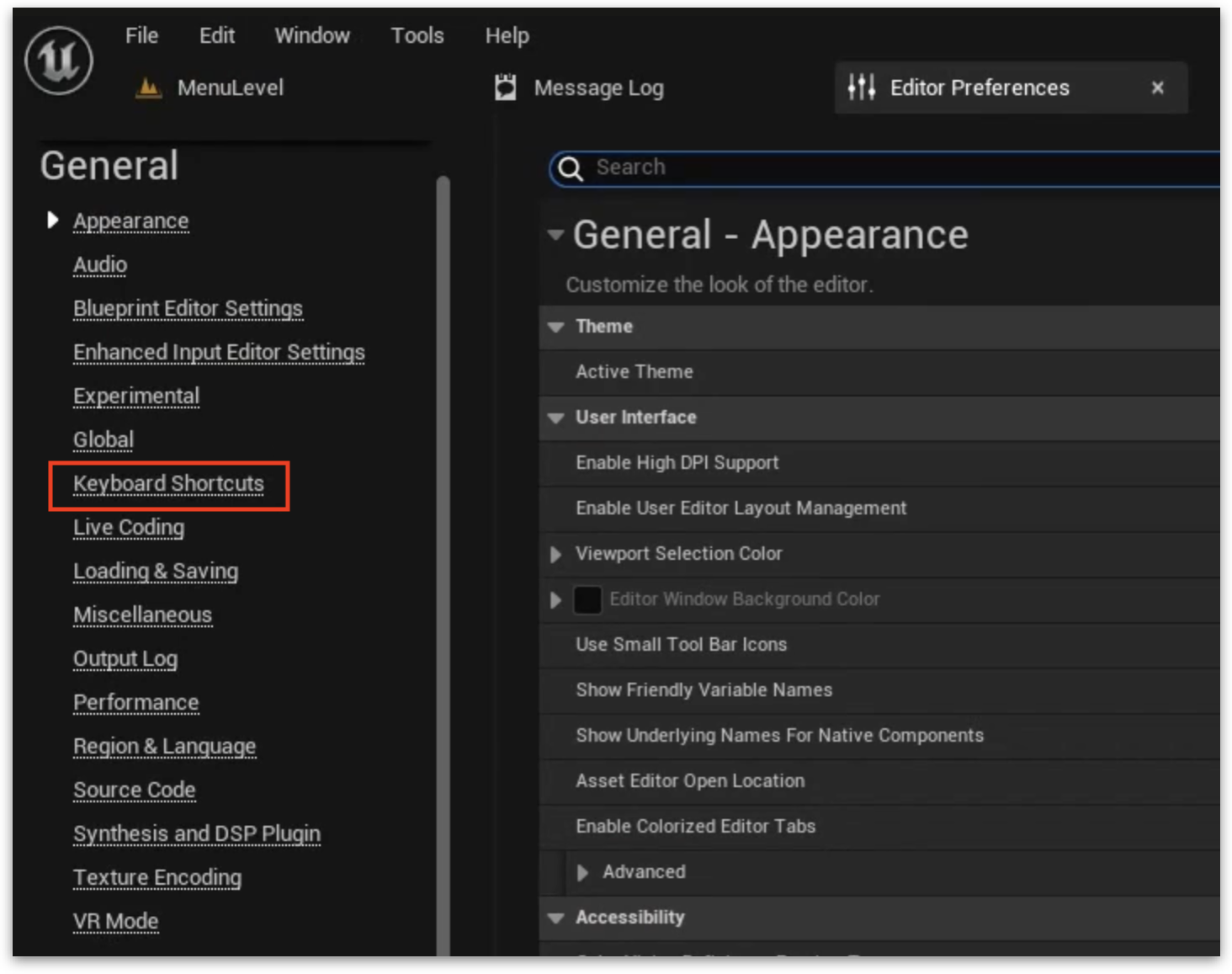Open Performance settings
Viewport: 1232px width, 974px height.
coord(136,702)
